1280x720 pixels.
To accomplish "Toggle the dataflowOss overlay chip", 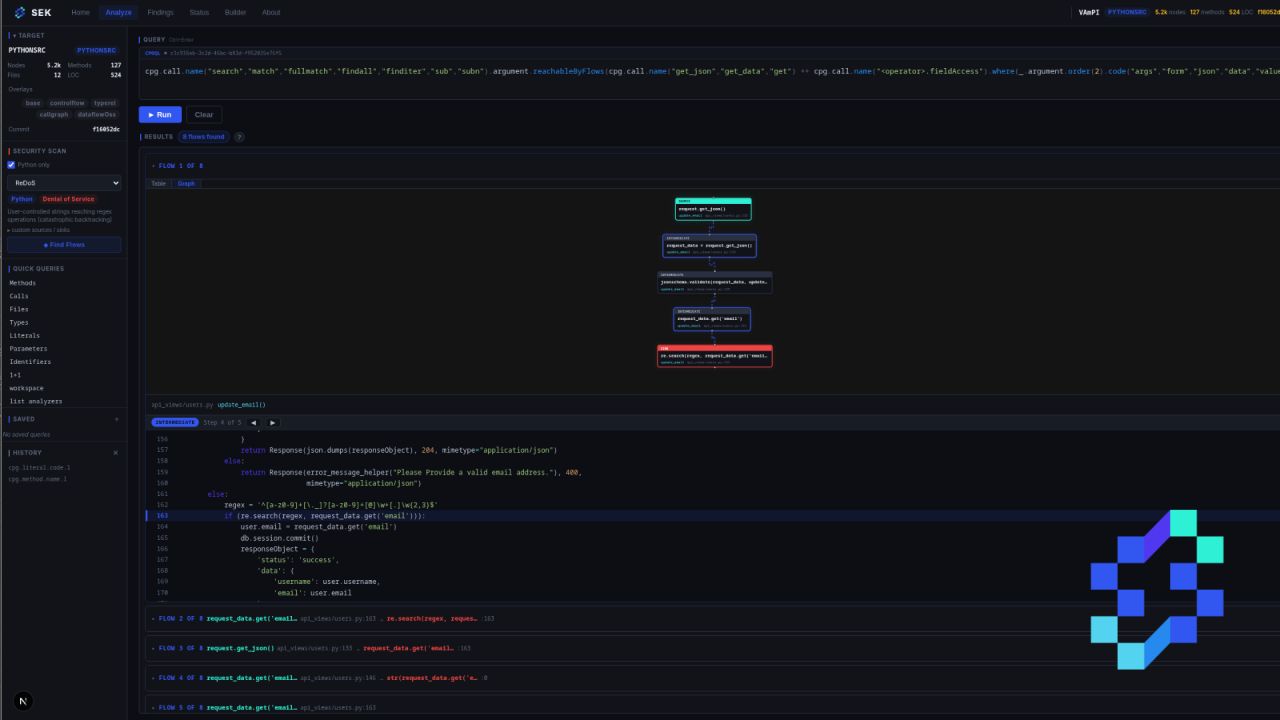I will tap(96, 114).
